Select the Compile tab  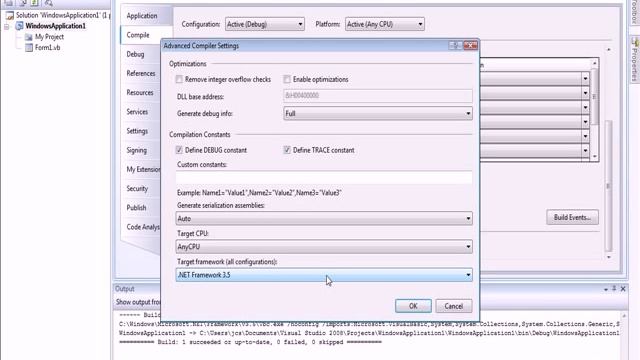coord(138,35)
